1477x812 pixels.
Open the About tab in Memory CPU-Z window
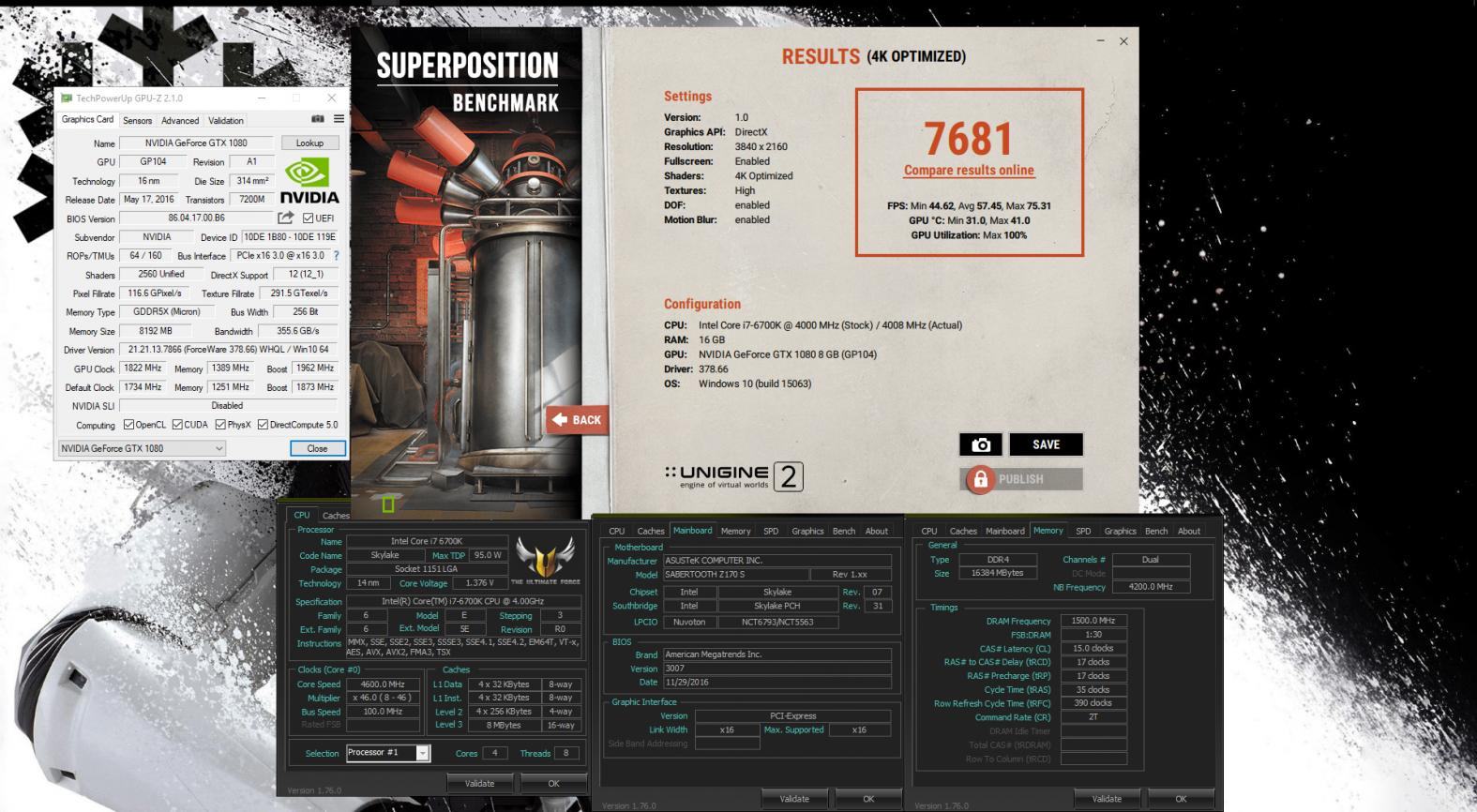[x=1189, y=531]
